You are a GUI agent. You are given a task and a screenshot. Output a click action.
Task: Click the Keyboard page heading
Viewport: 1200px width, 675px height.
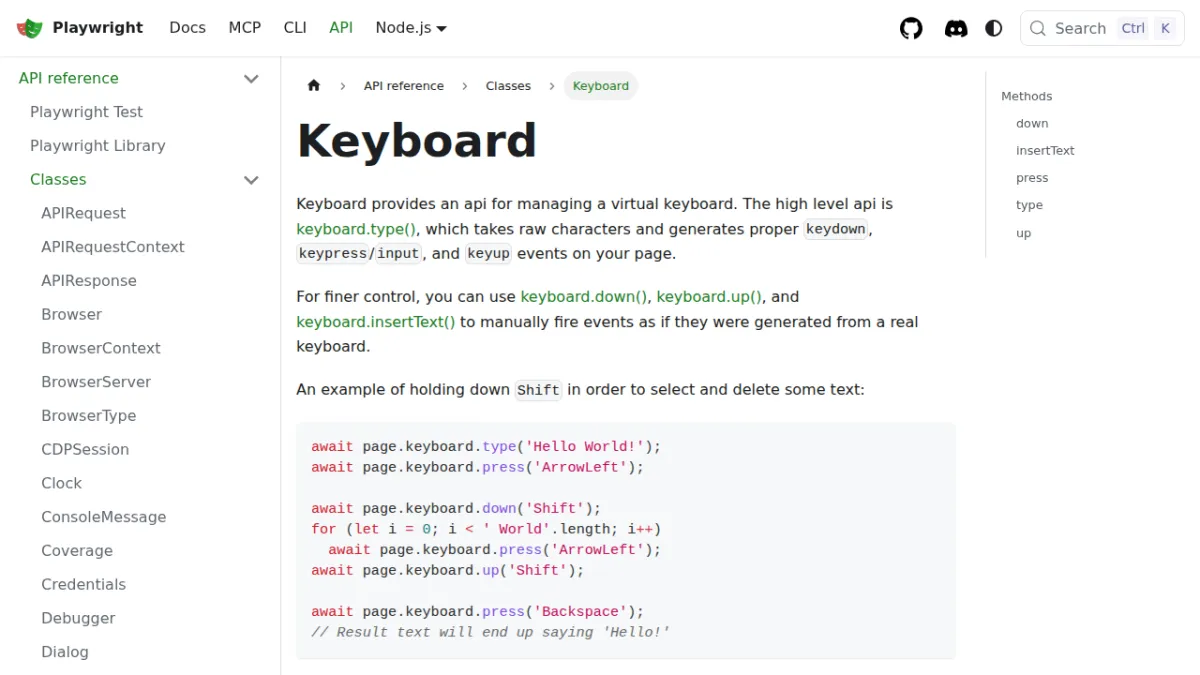tap(417, 140)
